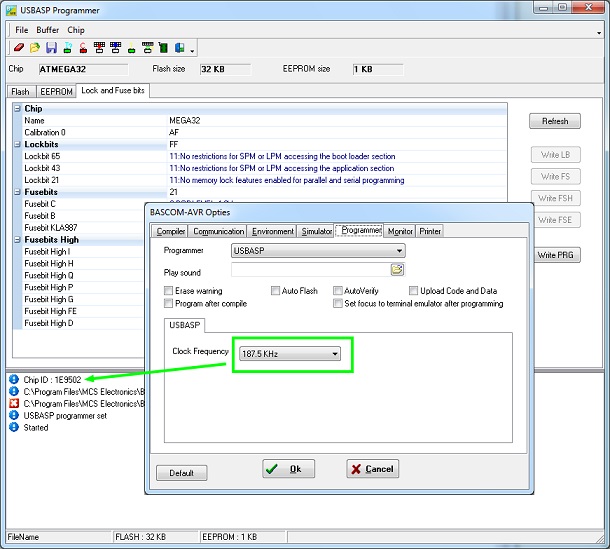Collapse the Lockbits tree section
This screenshot has width=610, height=549.
[x=17, y=144]
